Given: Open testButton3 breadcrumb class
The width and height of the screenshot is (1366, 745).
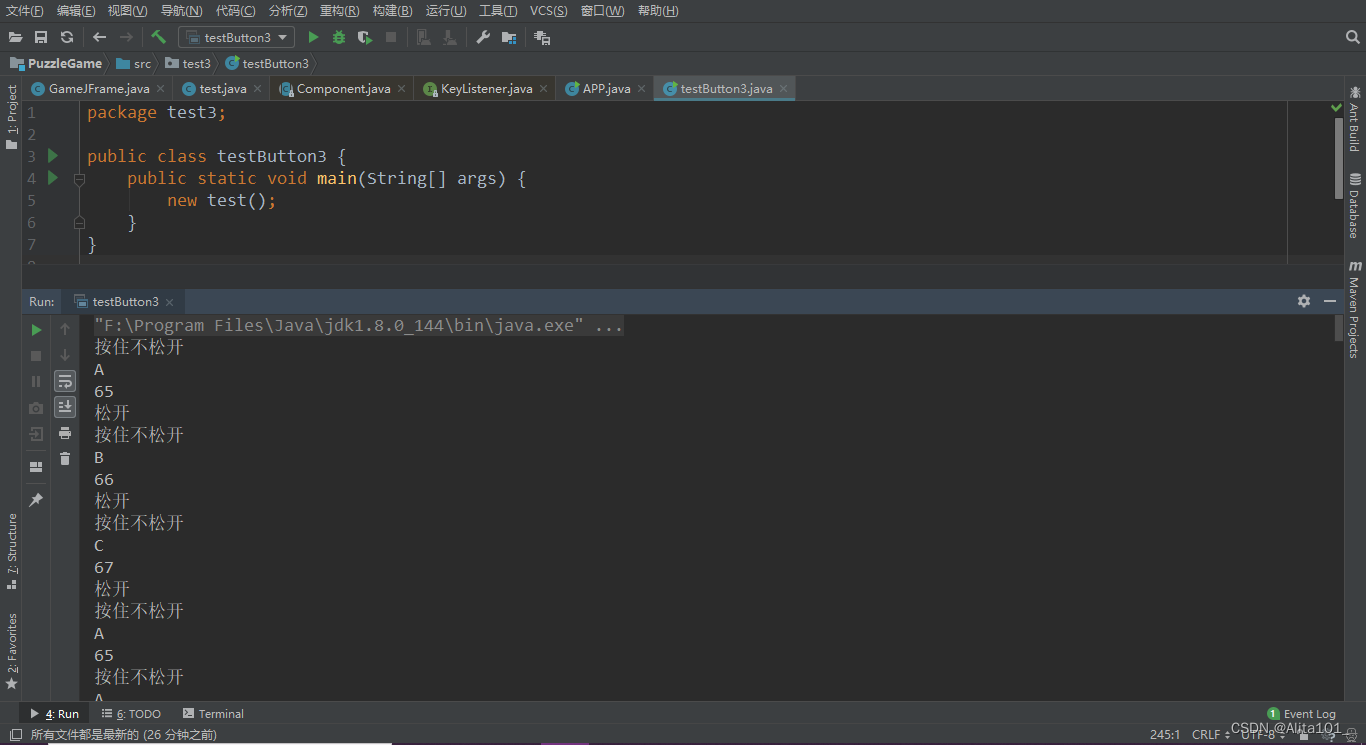Looking at the screenshot, I should coord(267,63).
